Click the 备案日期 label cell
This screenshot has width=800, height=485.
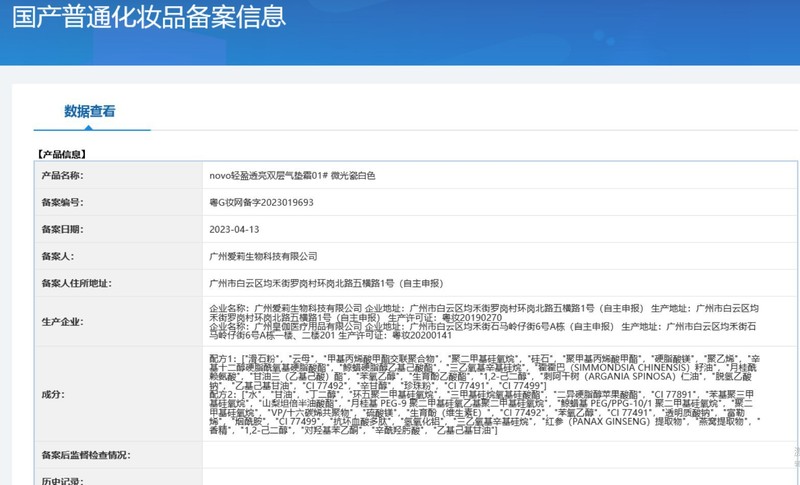pos(118,229)
